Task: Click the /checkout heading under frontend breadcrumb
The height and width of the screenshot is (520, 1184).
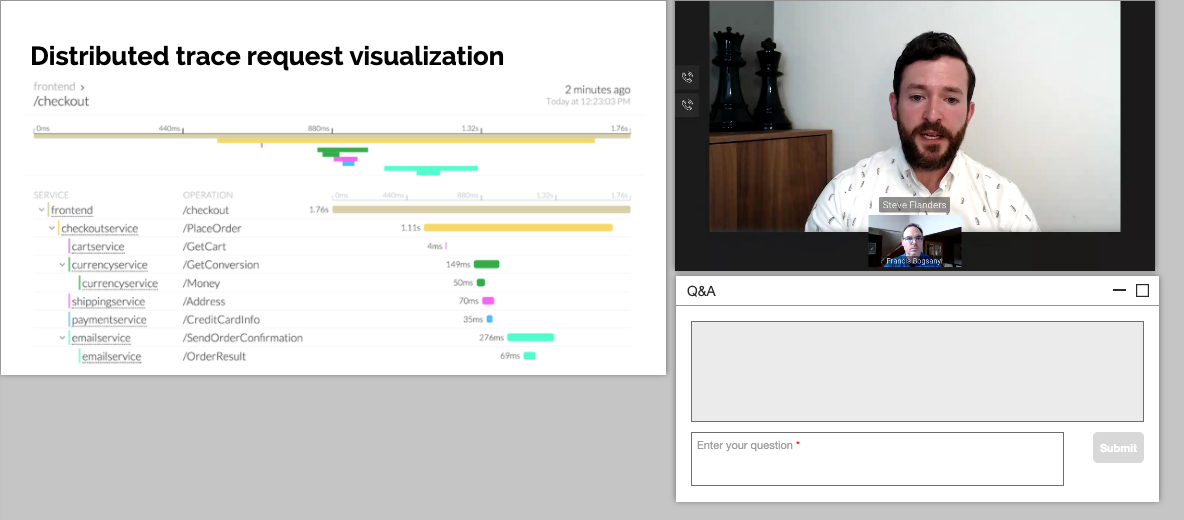Action: (x=61, y=101)
